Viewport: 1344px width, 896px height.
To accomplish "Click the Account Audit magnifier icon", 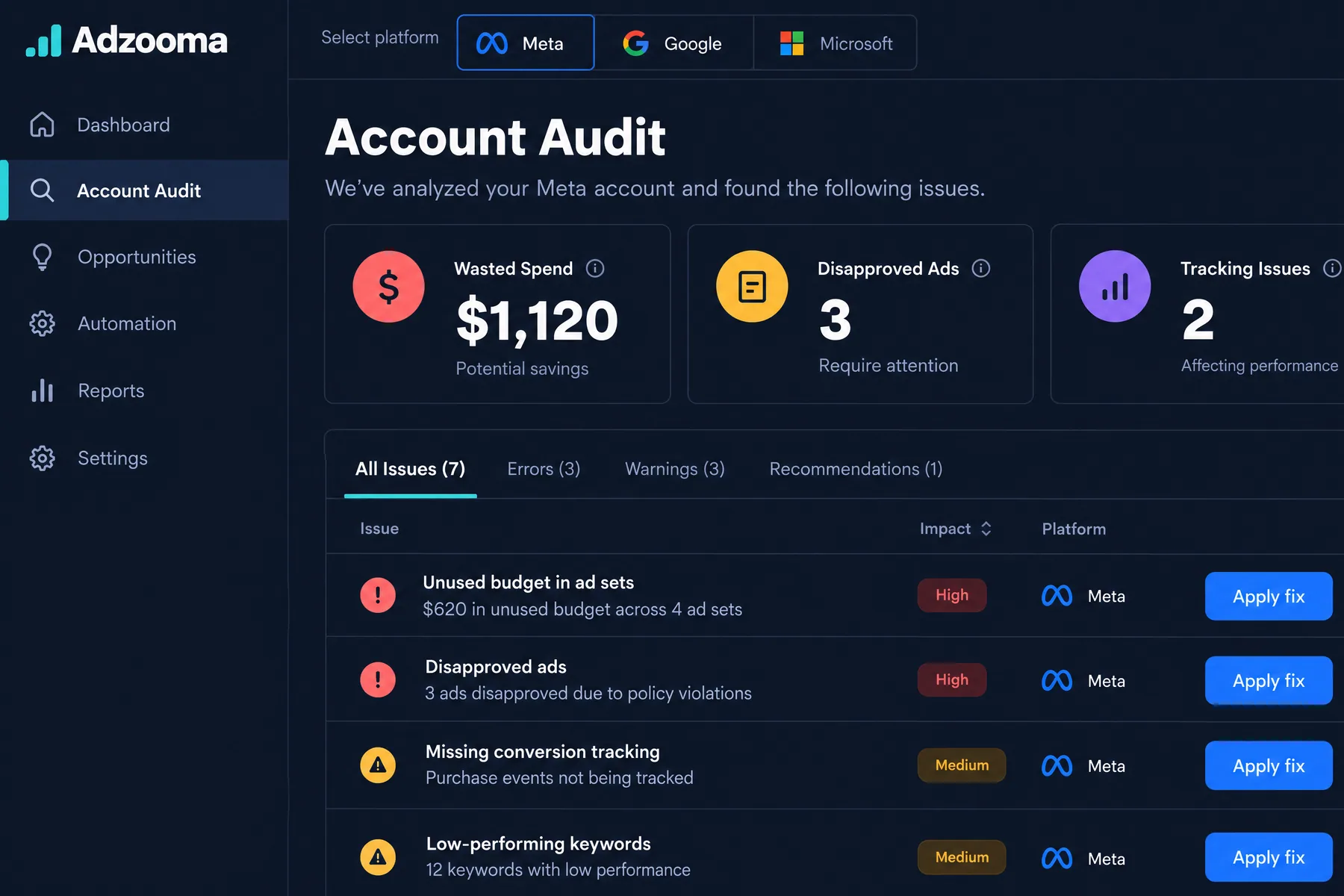I will 42,190.
